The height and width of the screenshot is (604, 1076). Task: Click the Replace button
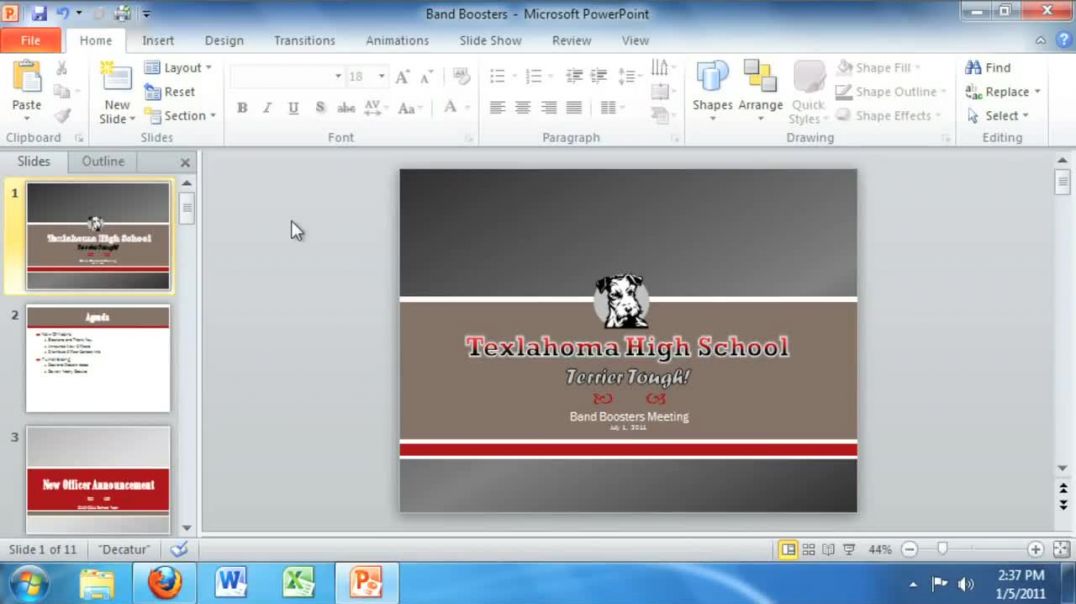tap(1003, 91)
